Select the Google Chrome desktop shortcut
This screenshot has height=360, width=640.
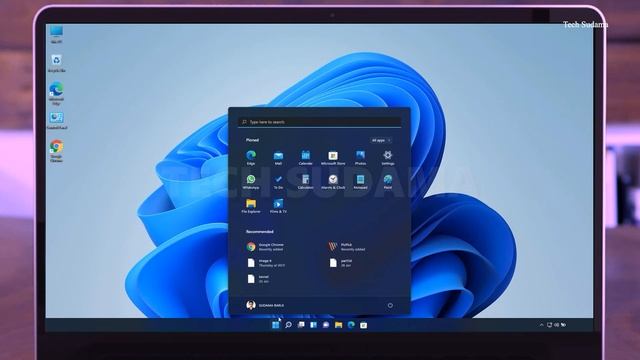pyautogui.click(x=56, y=151)
